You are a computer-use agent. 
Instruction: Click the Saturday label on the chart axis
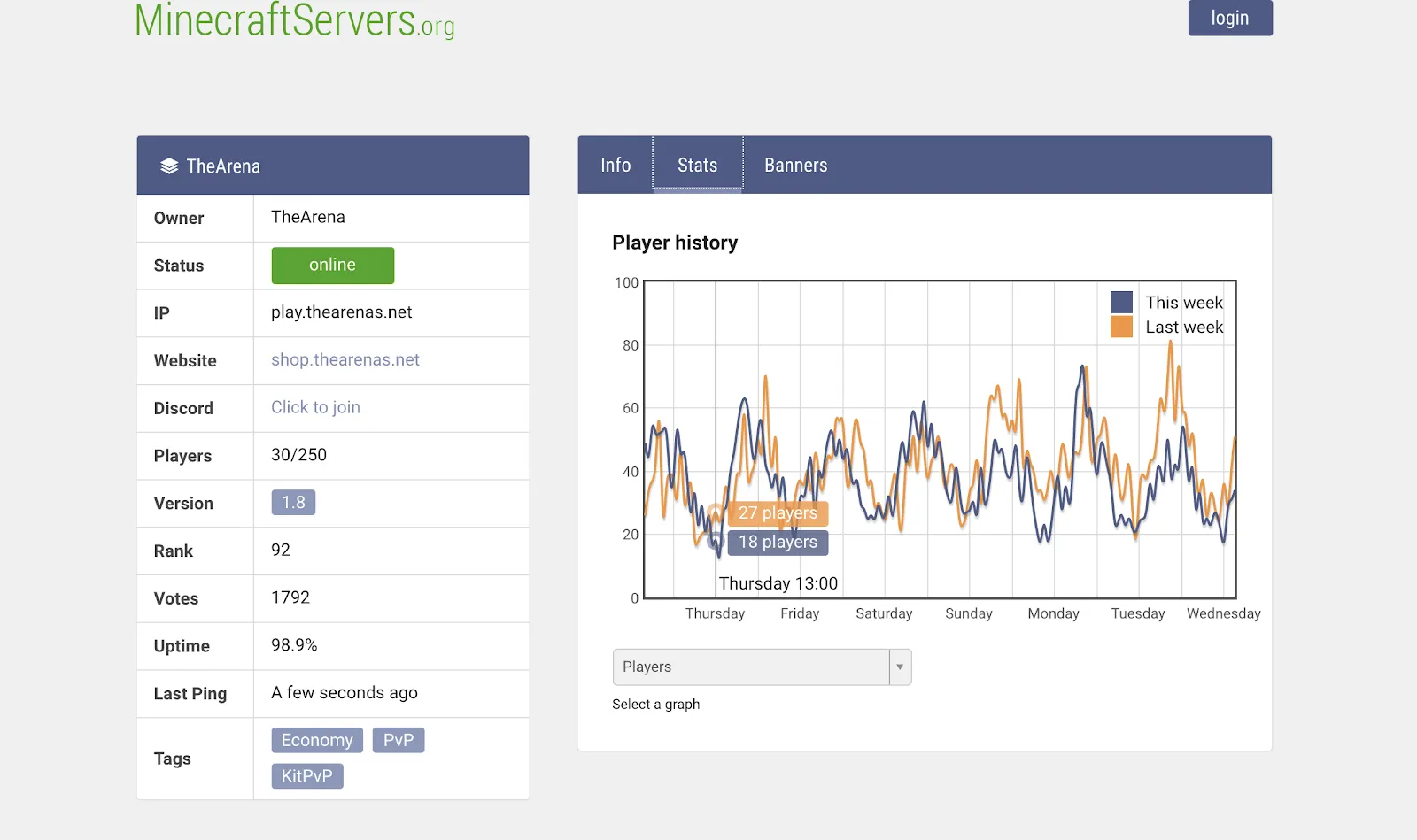[x=884, y=613]
